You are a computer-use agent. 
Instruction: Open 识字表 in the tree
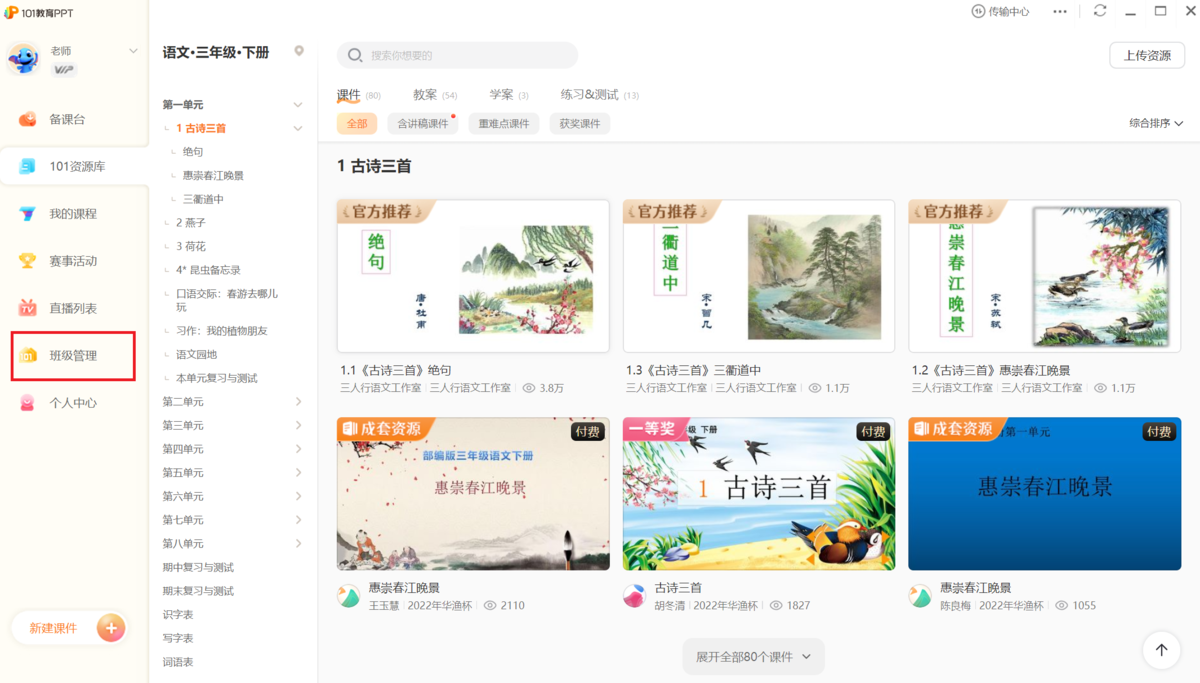[178, 614]
